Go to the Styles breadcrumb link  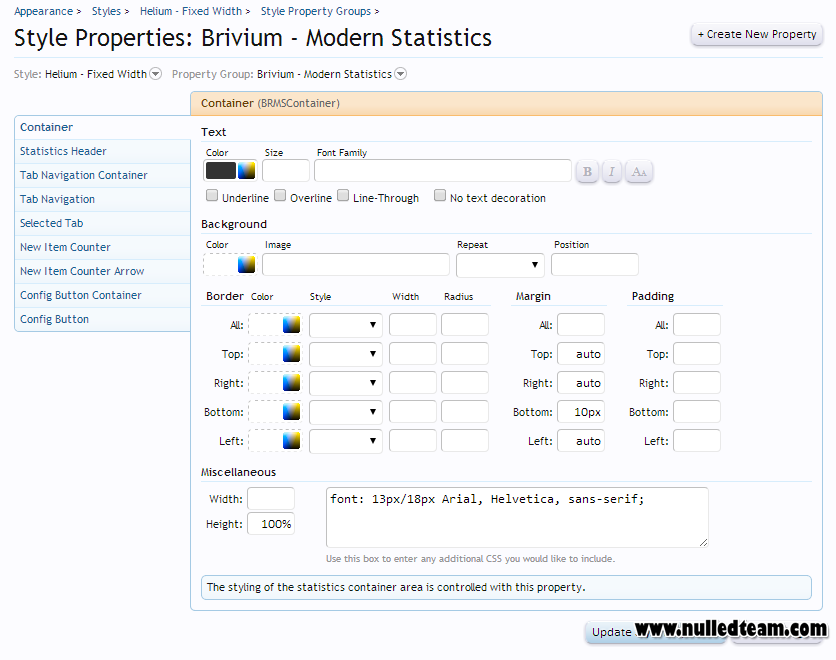coord(106,11)
